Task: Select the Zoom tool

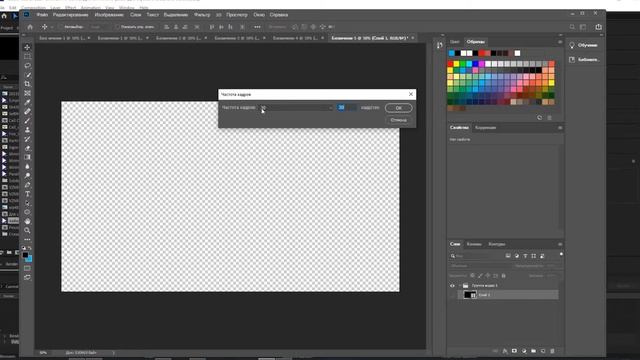Action: pyautogui.click(x=27, y=230)
